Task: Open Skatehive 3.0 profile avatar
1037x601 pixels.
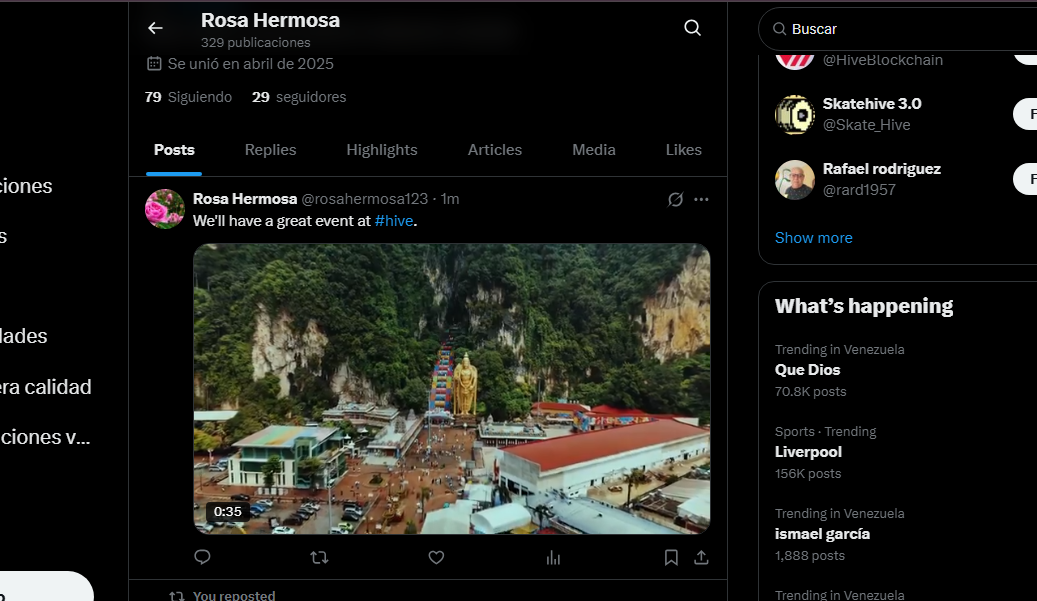Action: (x=795, y=114)
